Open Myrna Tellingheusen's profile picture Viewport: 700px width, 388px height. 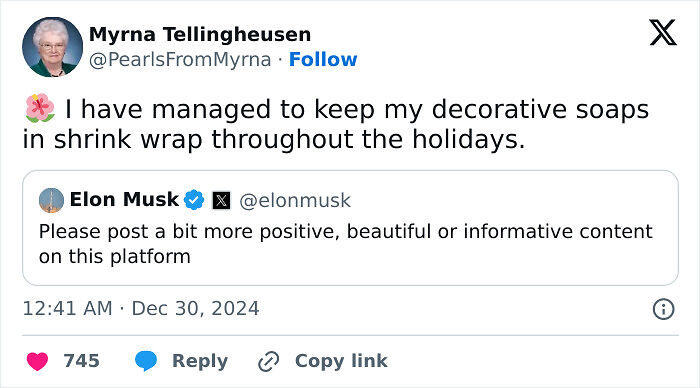[53, 47]
